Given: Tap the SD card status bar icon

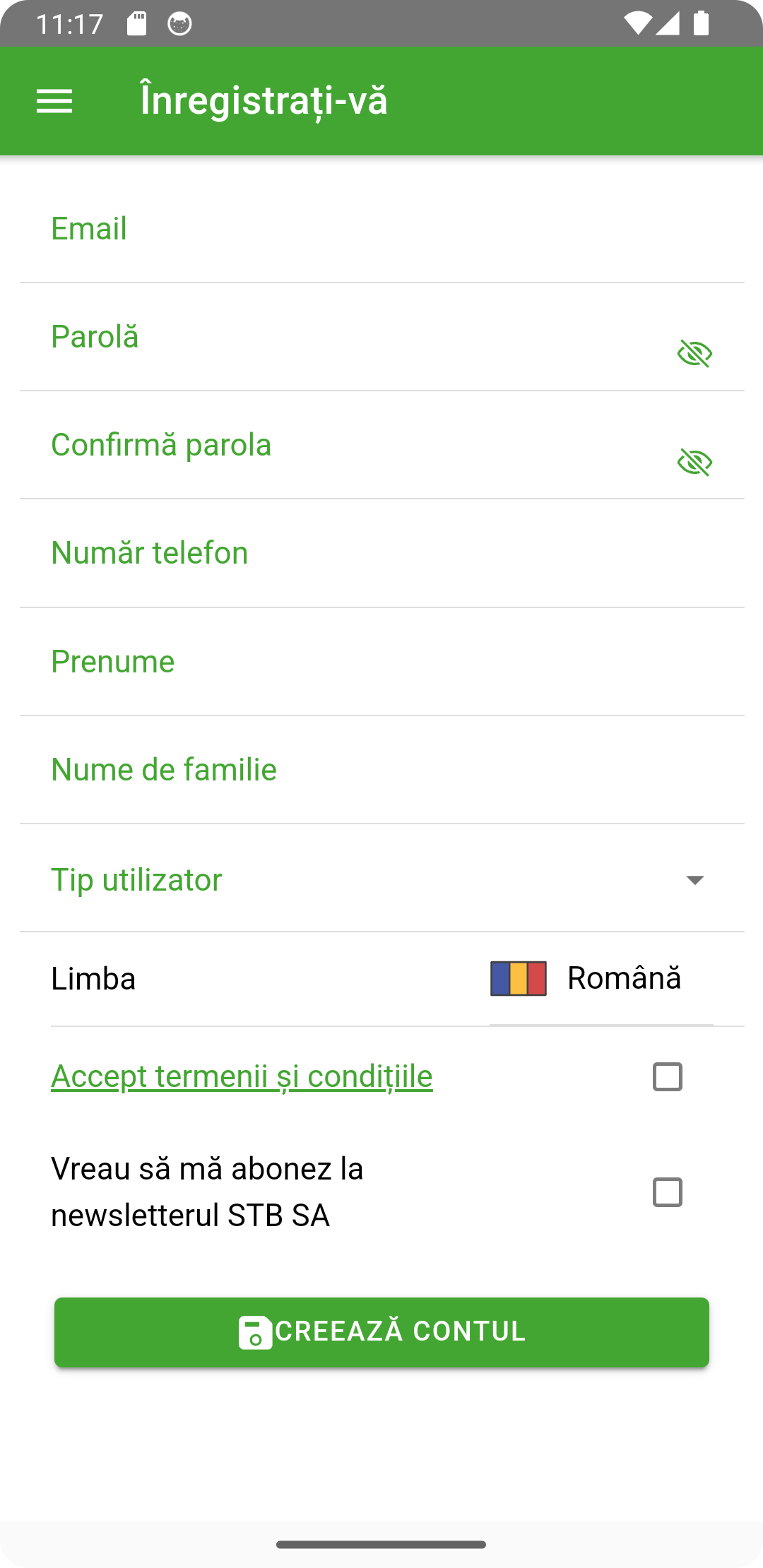Looking at the screenshot, I should [x=136, y=24].
